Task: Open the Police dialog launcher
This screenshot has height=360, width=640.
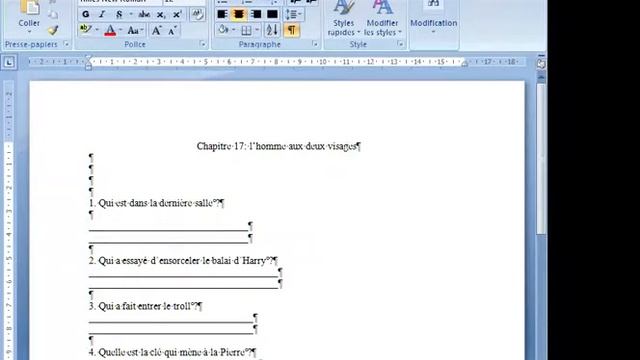Action: click(203, 44)
